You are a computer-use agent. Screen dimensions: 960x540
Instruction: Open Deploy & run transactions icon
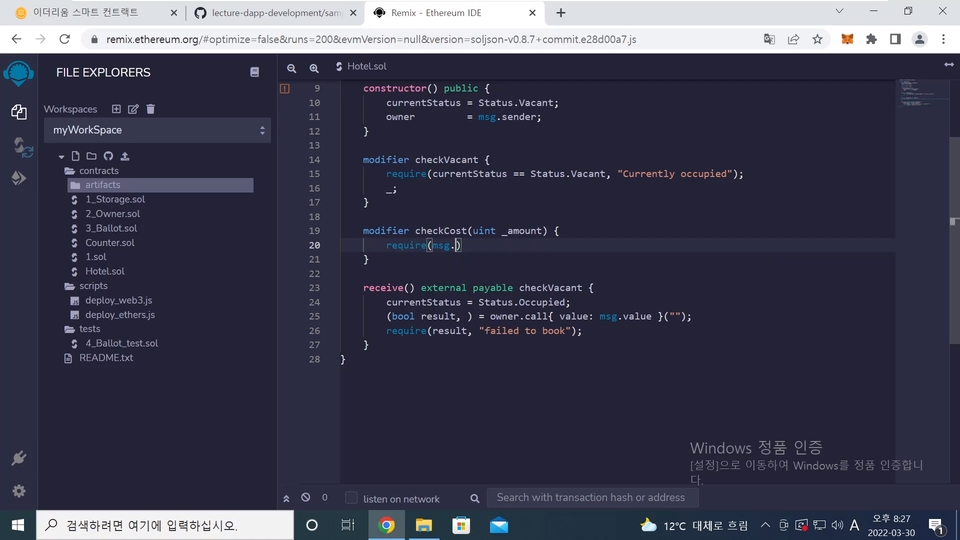point(18,178)
